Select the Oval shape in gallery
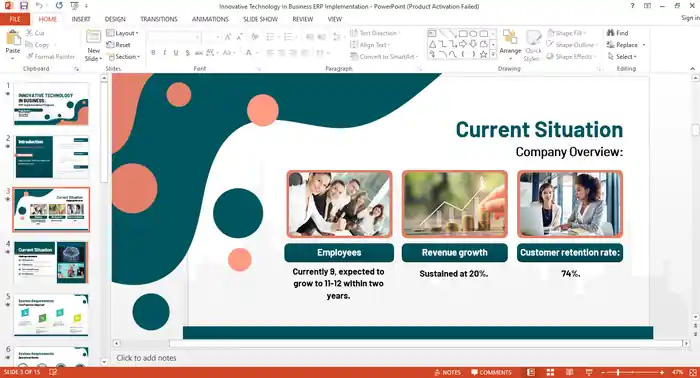 pyautogui.click(x=473, y=33)
